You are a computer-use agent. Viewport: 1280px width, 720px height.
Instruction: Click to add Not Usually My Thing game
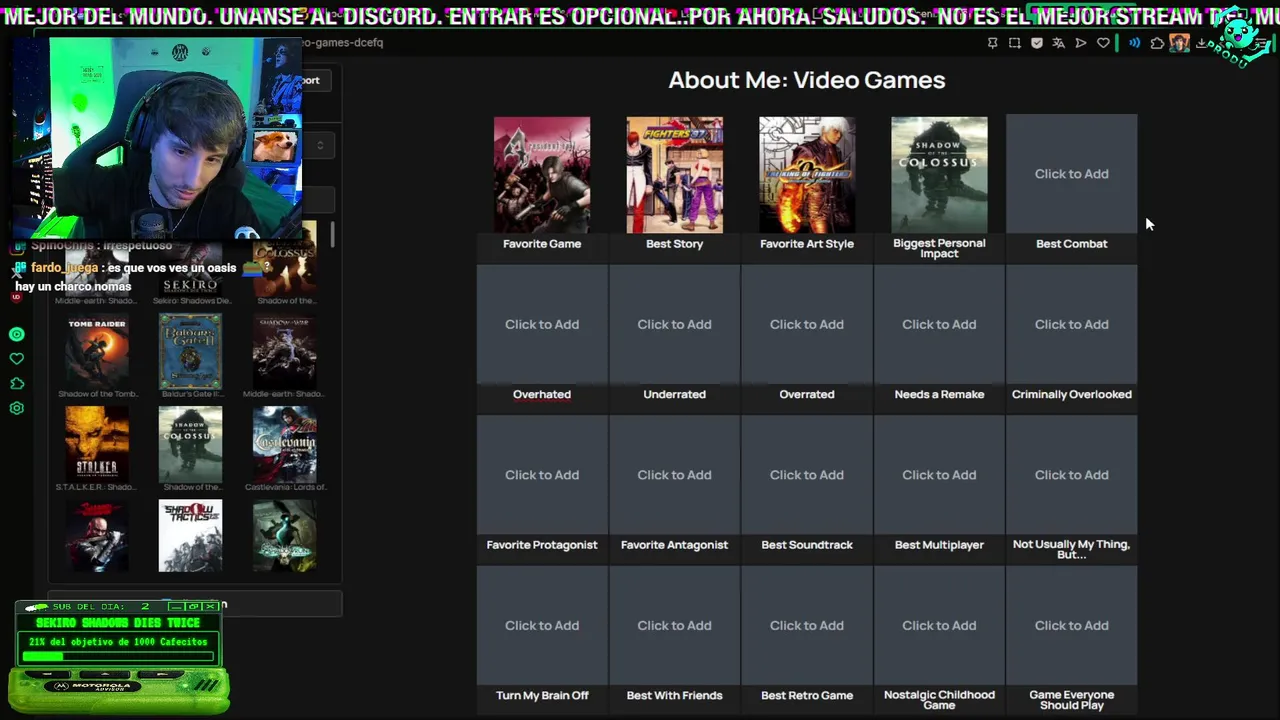point(1071,475)
